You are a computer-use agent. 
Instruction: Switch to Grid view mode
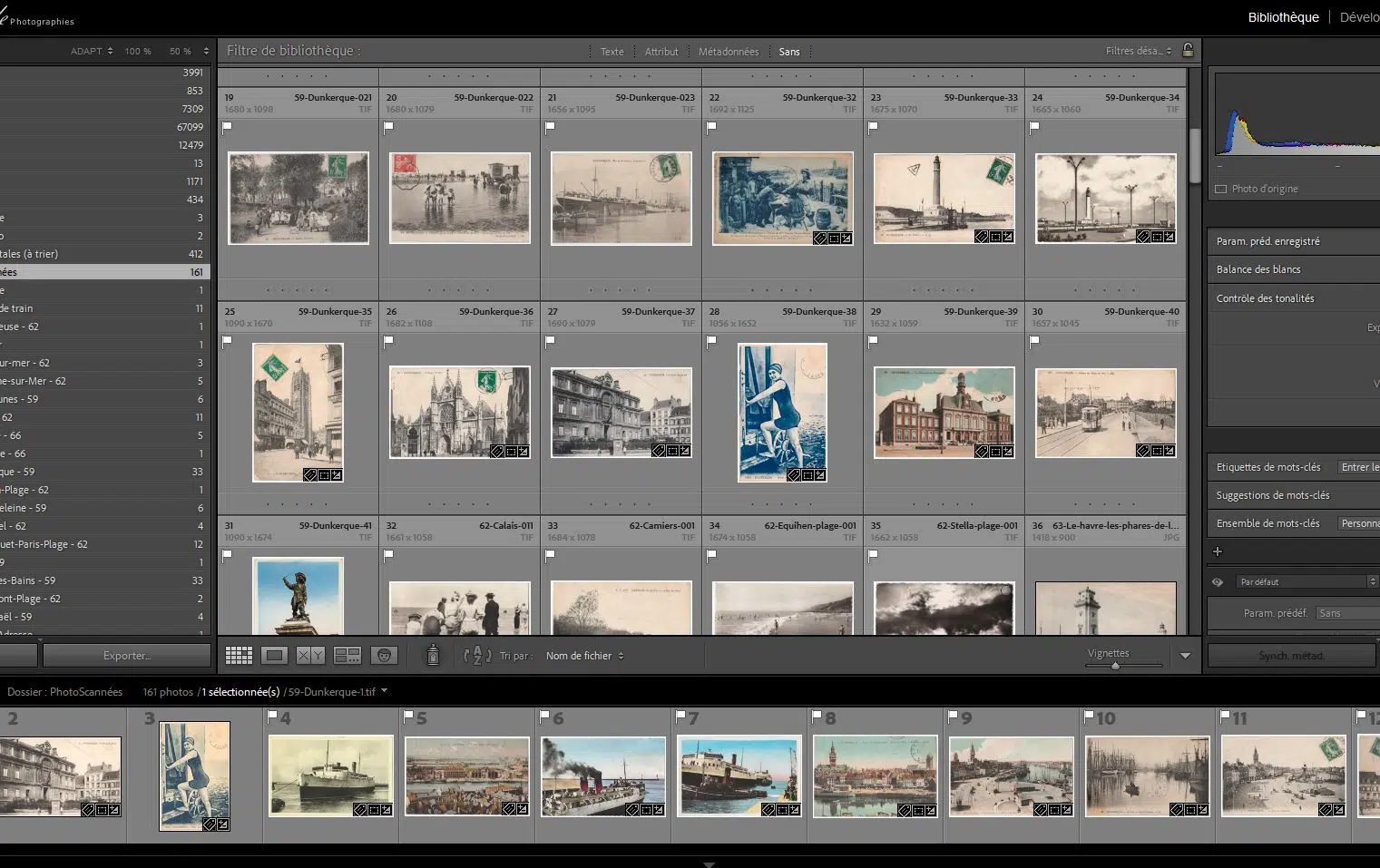coord(239,655)
